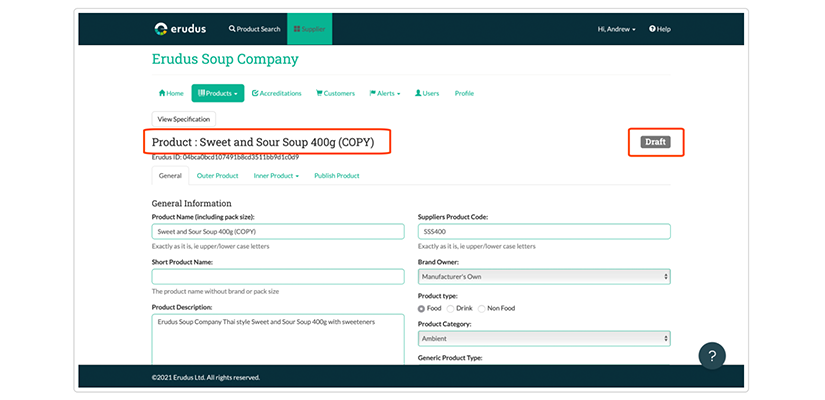Image resolution: width=825 pixels, height=400 pixels.
Task: Switch to the Outer Product tab
Action: pyautogui.click(x=217, y=176)
